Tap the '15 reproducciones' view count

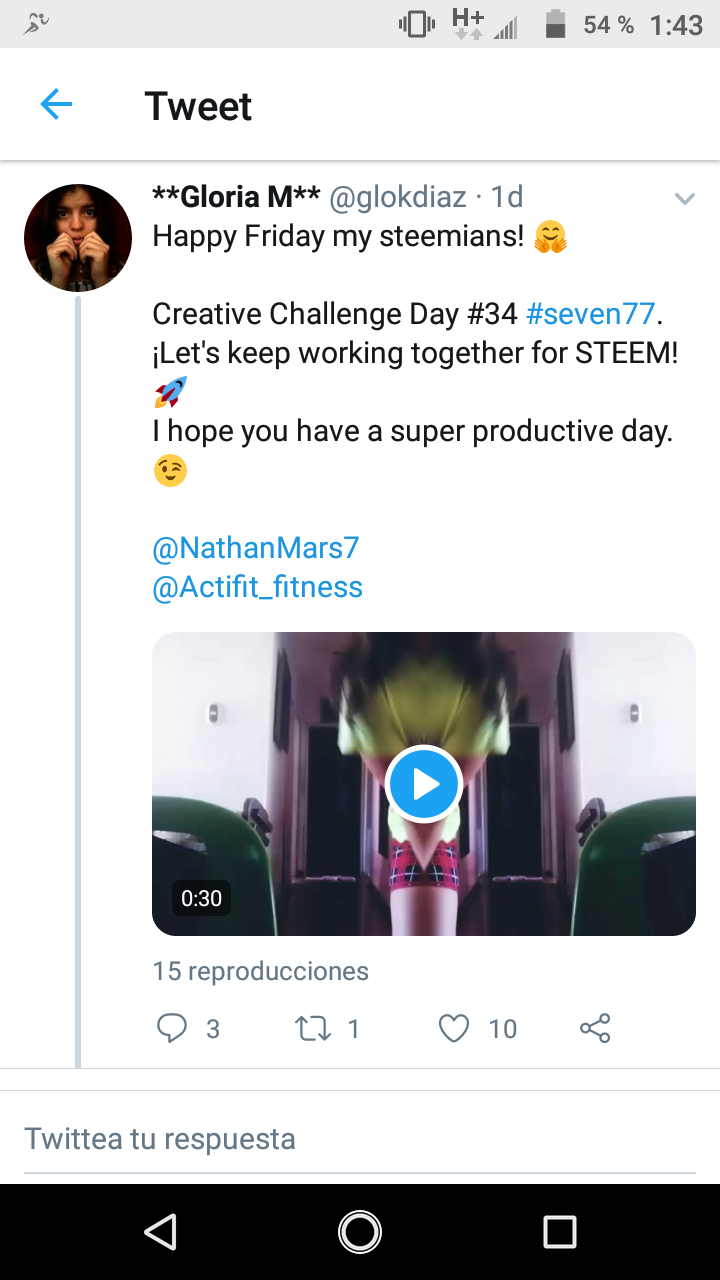(x=260, y=971)
